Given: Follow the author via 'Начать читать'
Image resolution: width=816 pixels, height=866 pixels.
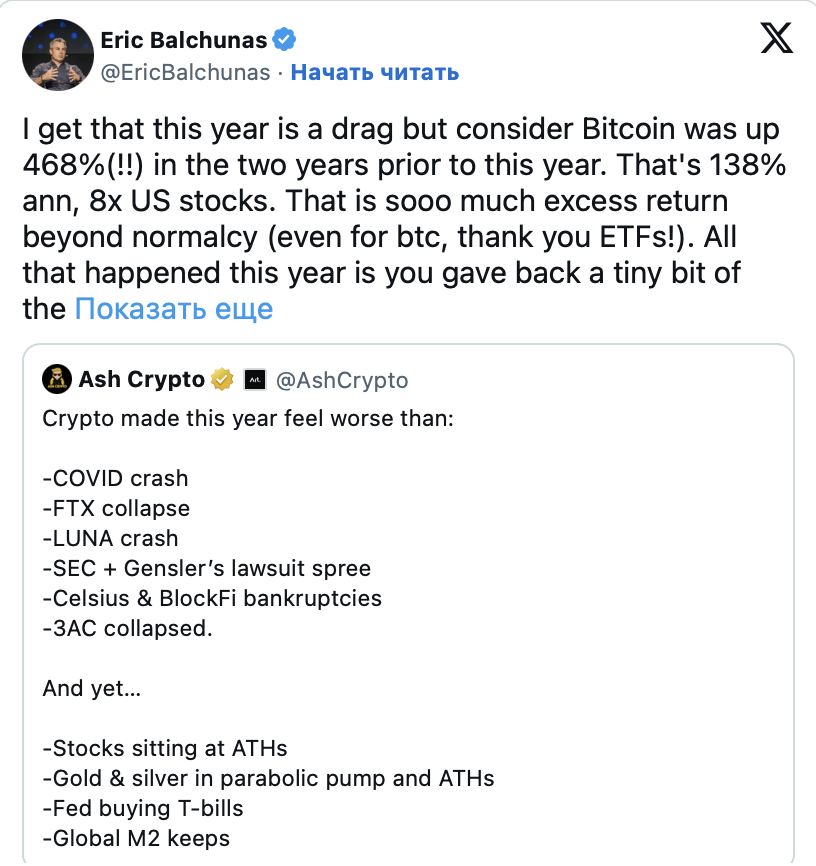Looking at the screenshot, I should 375,72.
